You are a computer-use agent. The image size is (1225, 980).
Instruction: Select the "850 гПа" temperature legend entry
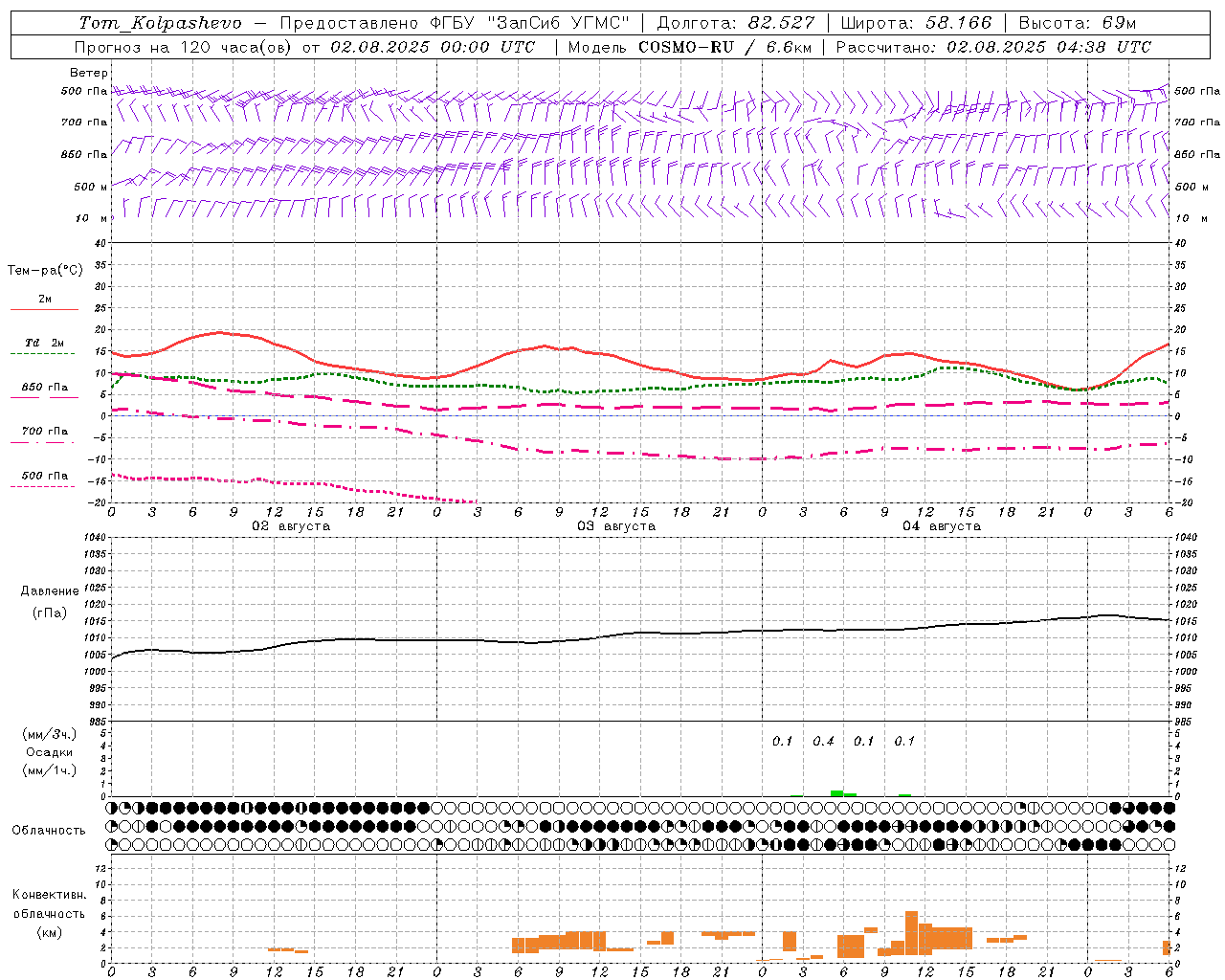coord(44,388)
